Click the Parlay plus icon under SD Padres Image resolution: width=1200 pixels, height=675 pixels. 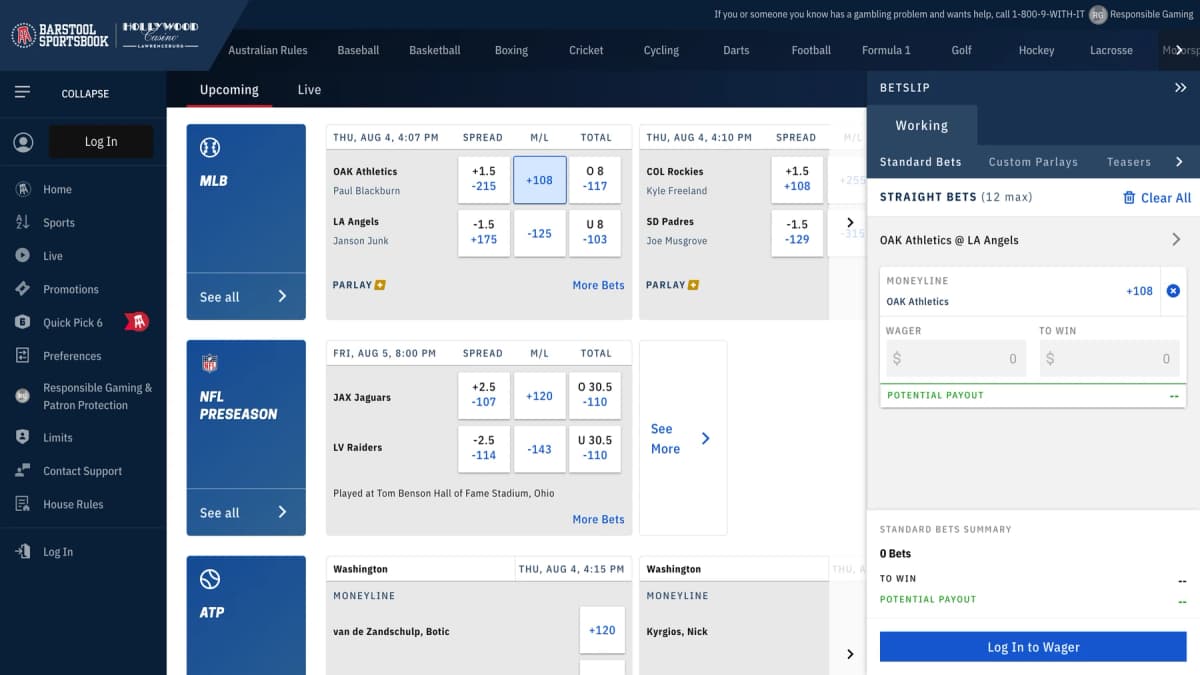pos(694,285)
